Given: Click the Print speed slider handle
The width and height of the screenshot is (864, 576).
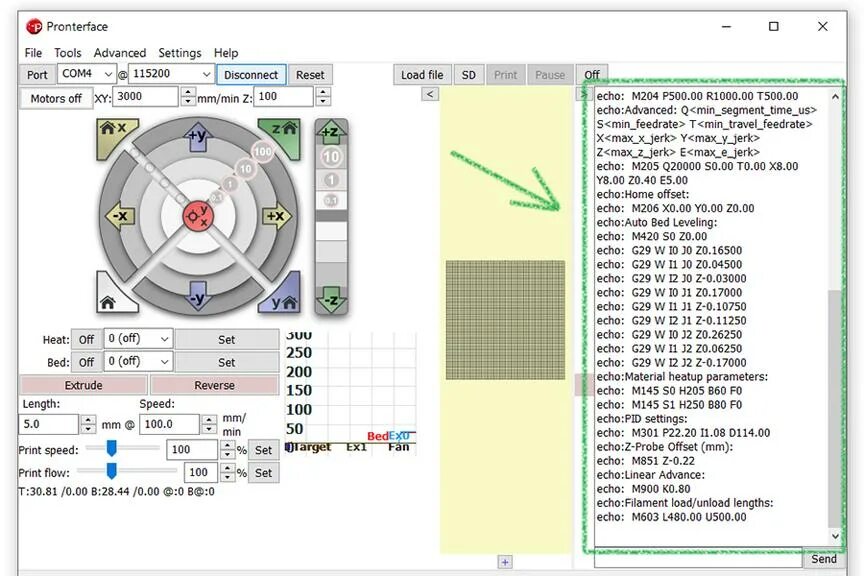Looking at the screenshot, I should click(112, 448).
